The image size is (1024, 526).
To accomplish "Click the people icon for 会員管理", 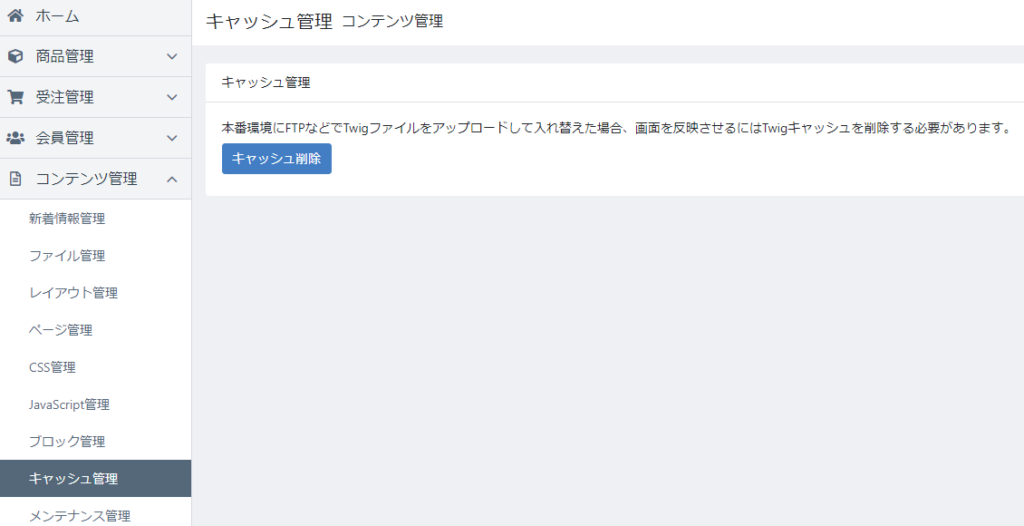I will click(x=16, y=138).
